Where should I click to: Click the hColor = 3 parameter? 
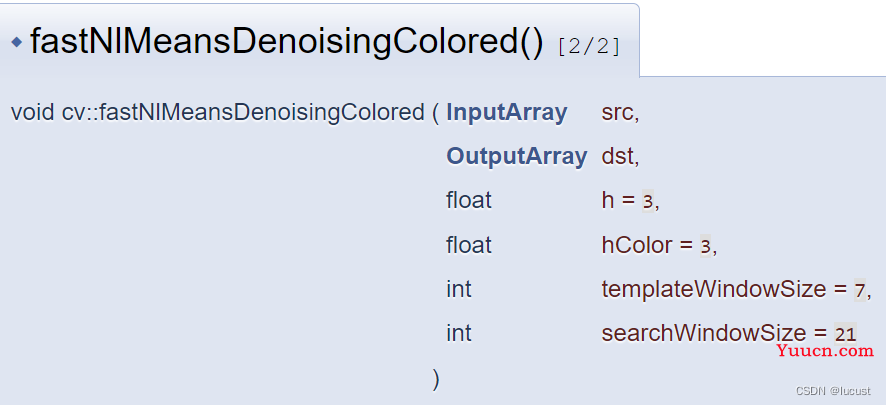pos(659,245)
